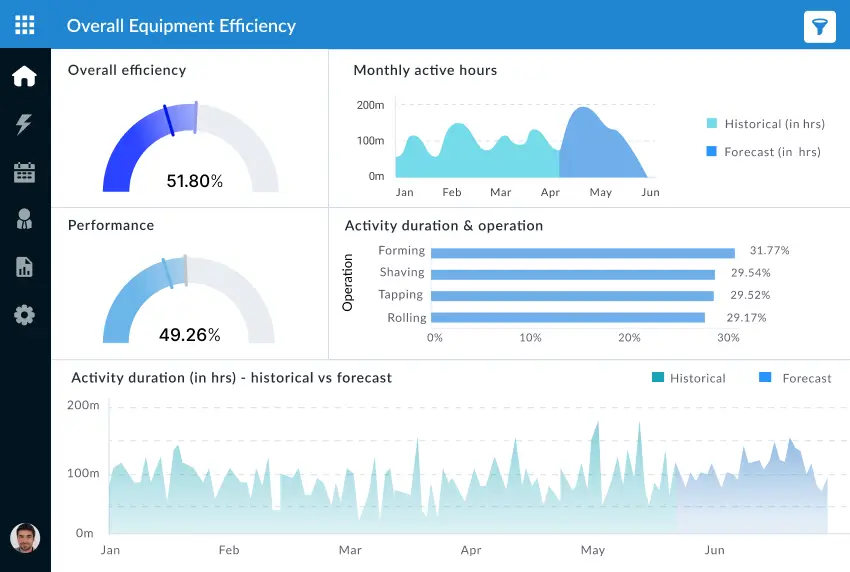
Task: Open the apps grid menu
Action: tap(25, 25)
